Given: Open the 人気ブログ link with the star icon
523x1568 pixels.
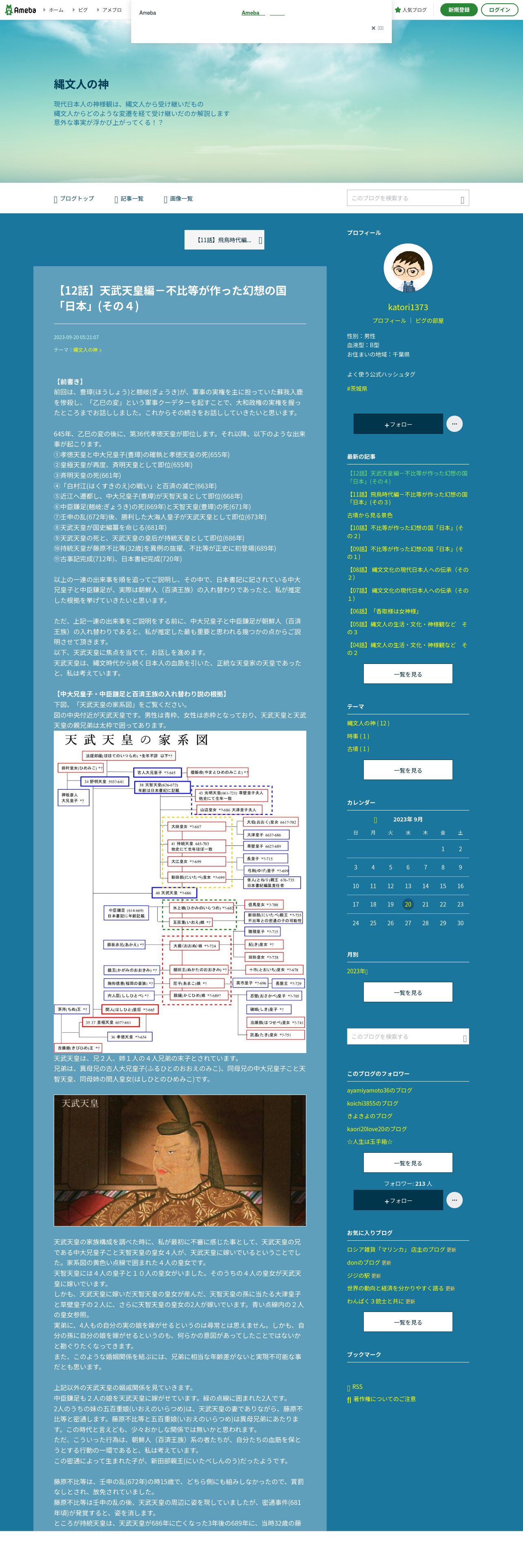Looking at the screenshot, I should click(411, 10).
